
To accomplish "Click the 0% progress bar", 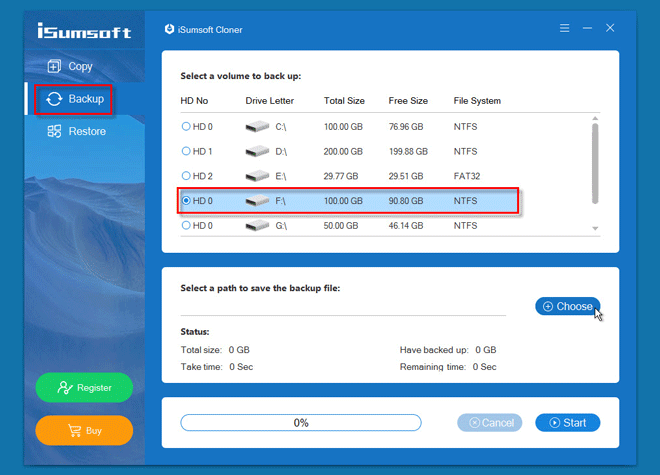I will tap(301, 423).
